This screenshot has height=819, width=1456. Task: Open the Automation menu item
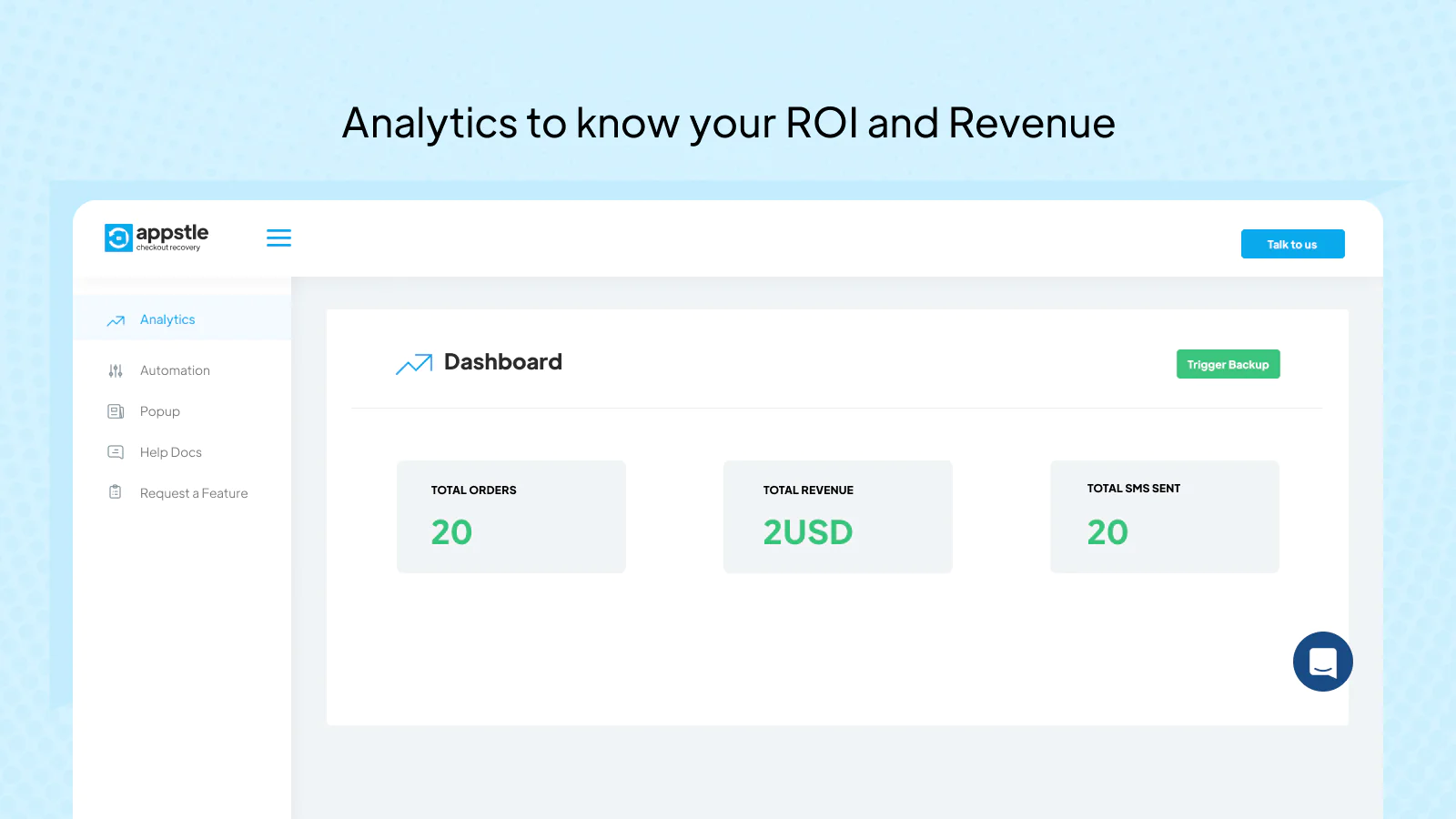click(x=175, y=370)
